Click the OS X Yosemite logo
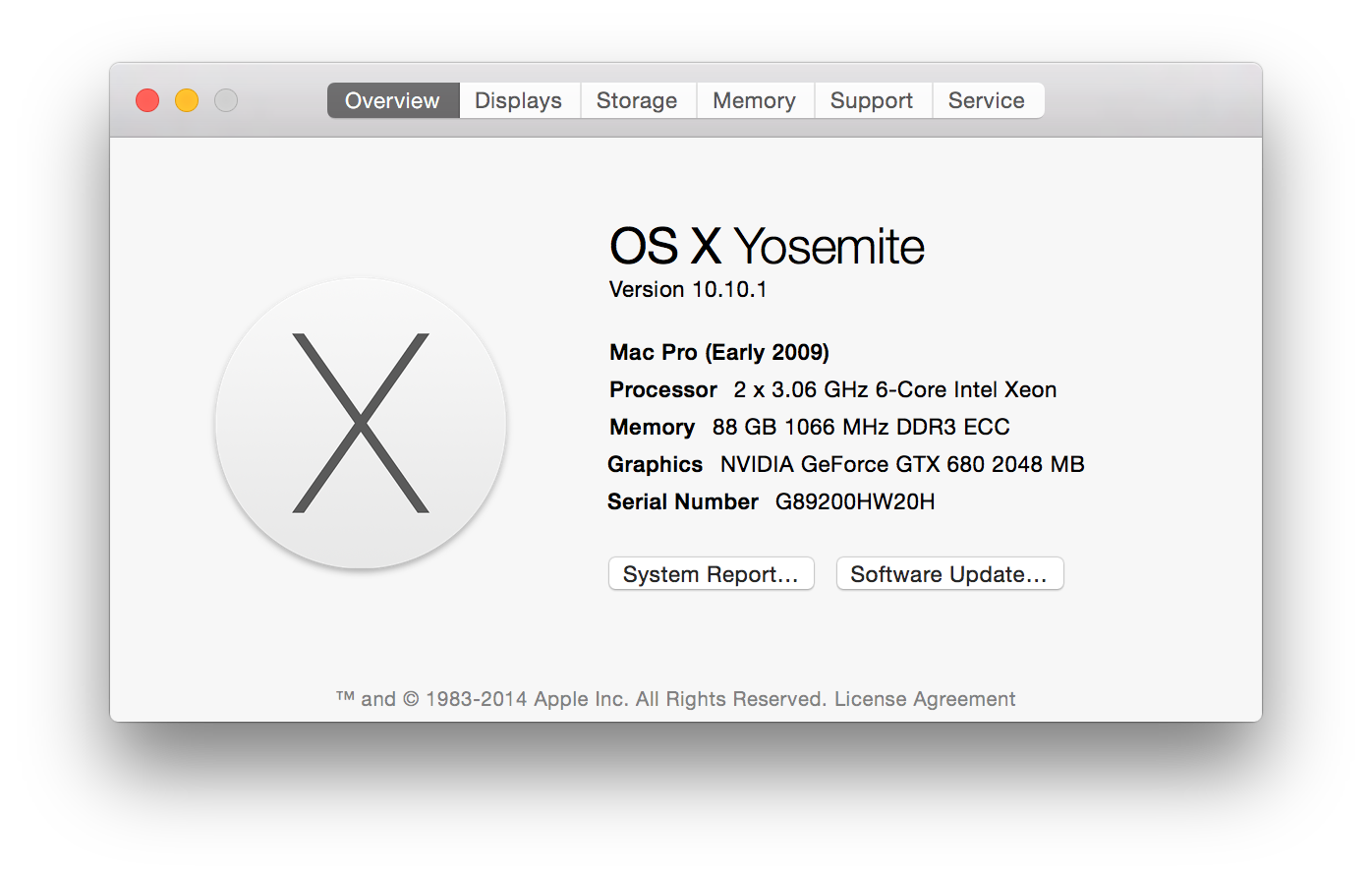The image size is (1372, 879). point(361,423)
